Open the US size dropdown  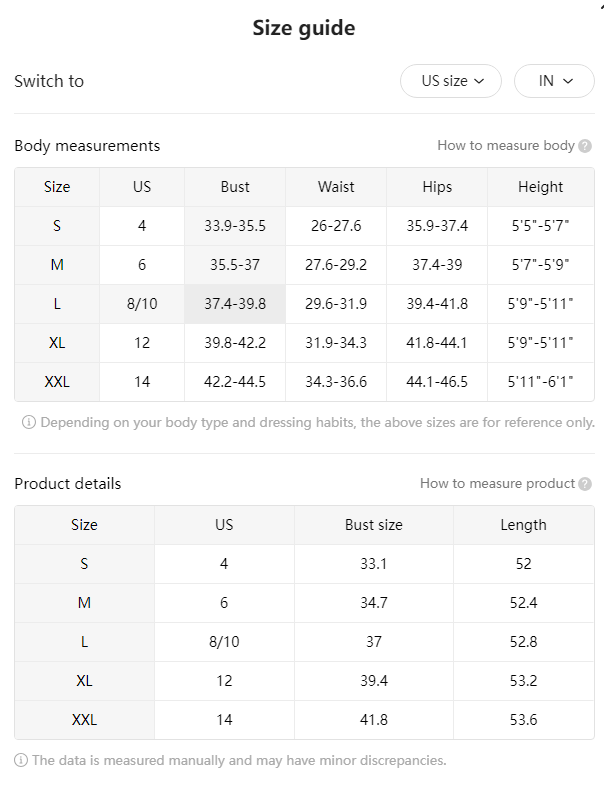tap(451, 81)
